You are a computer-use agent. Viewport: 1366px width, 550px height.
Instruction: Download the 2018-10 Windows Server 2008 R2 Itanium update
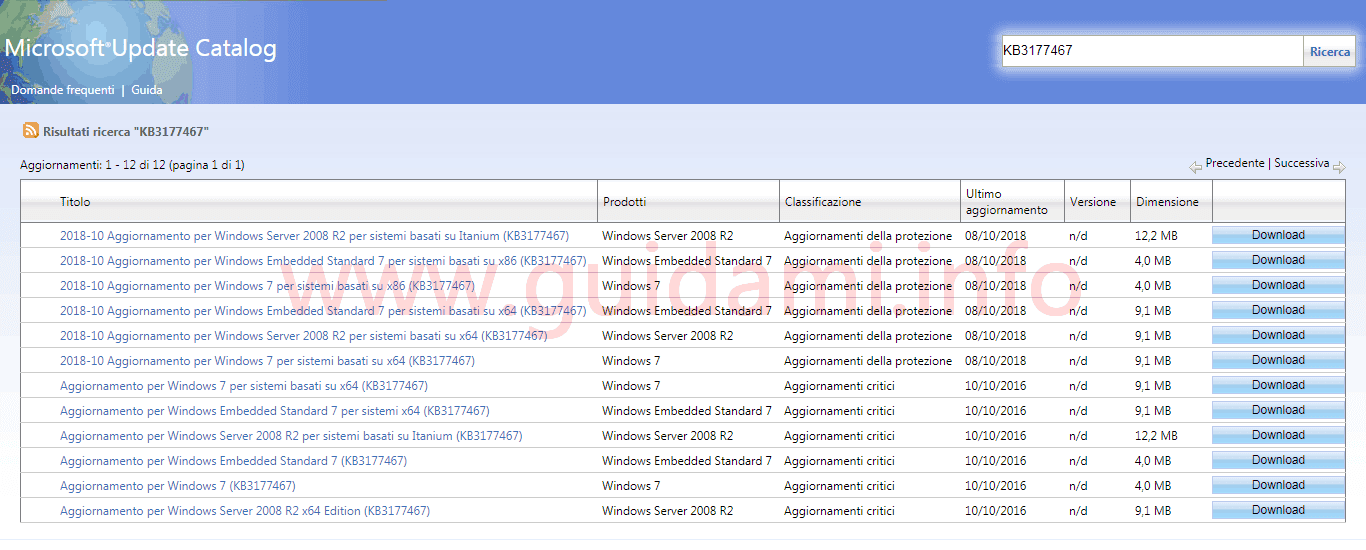[x=1278, y=235]
